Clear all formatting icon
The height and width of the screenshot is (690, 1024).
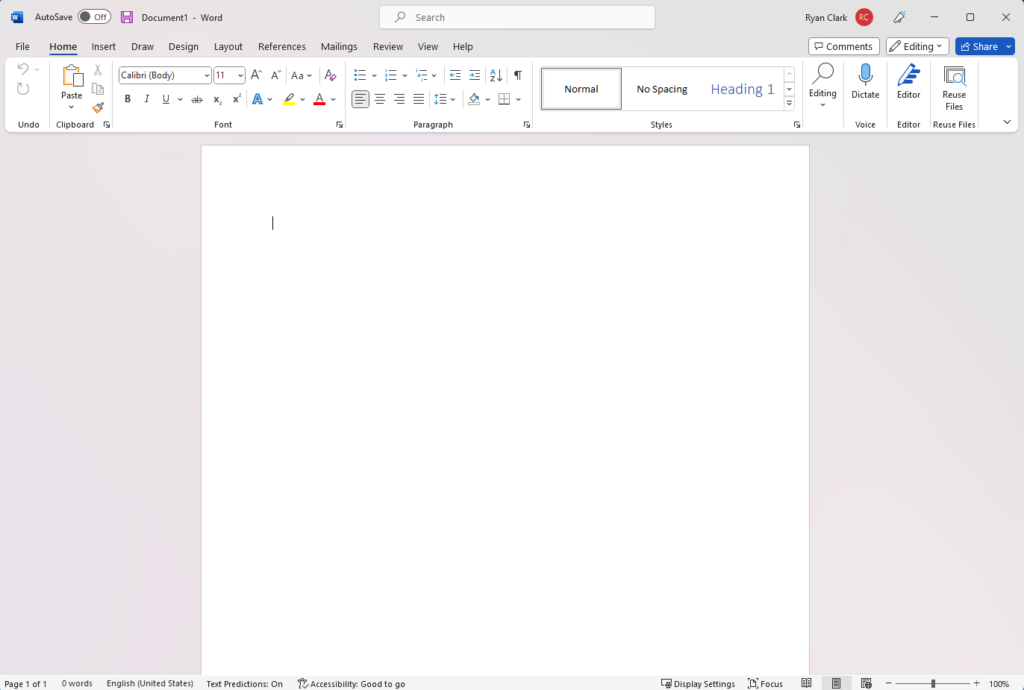(330, 75)
